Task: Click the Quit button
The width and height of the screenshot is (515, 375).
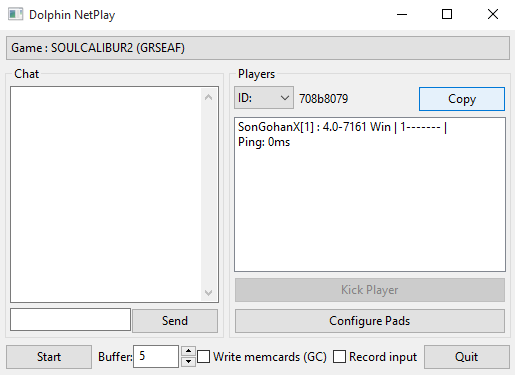Action: [x=467, y=357]
